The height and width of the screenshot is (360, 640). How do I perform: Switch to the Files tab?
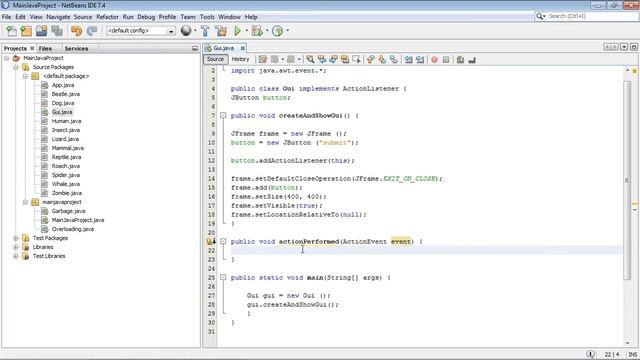point(45,48)
